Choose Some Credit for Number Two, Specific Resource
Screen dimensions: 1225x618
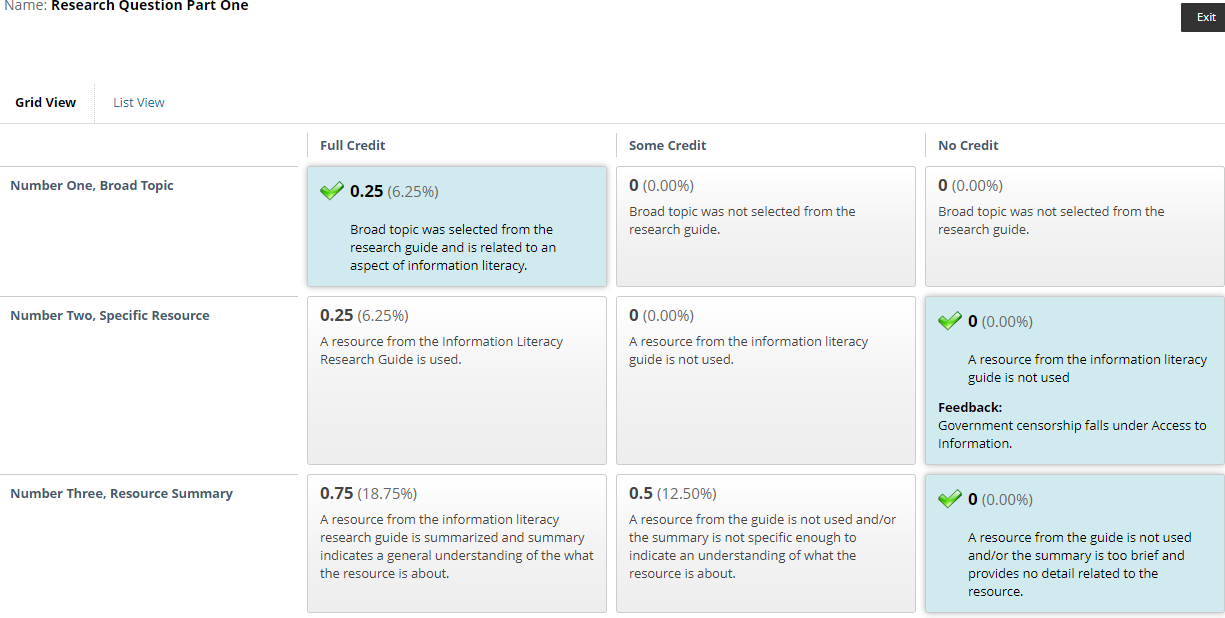[x=766, y=380]
